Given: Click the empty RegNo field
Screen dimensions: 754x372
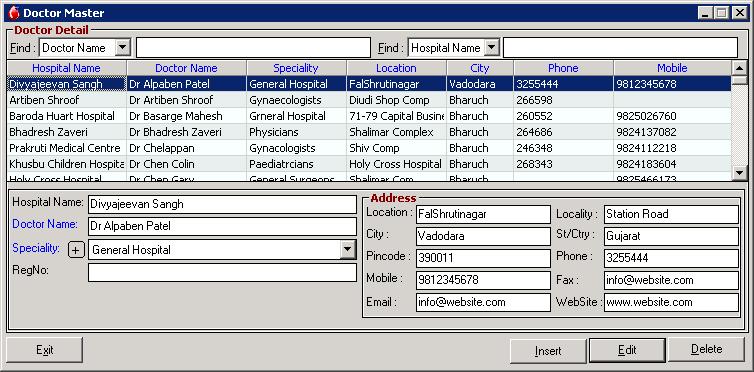Looking at the screenshot, I should (222, 273).
